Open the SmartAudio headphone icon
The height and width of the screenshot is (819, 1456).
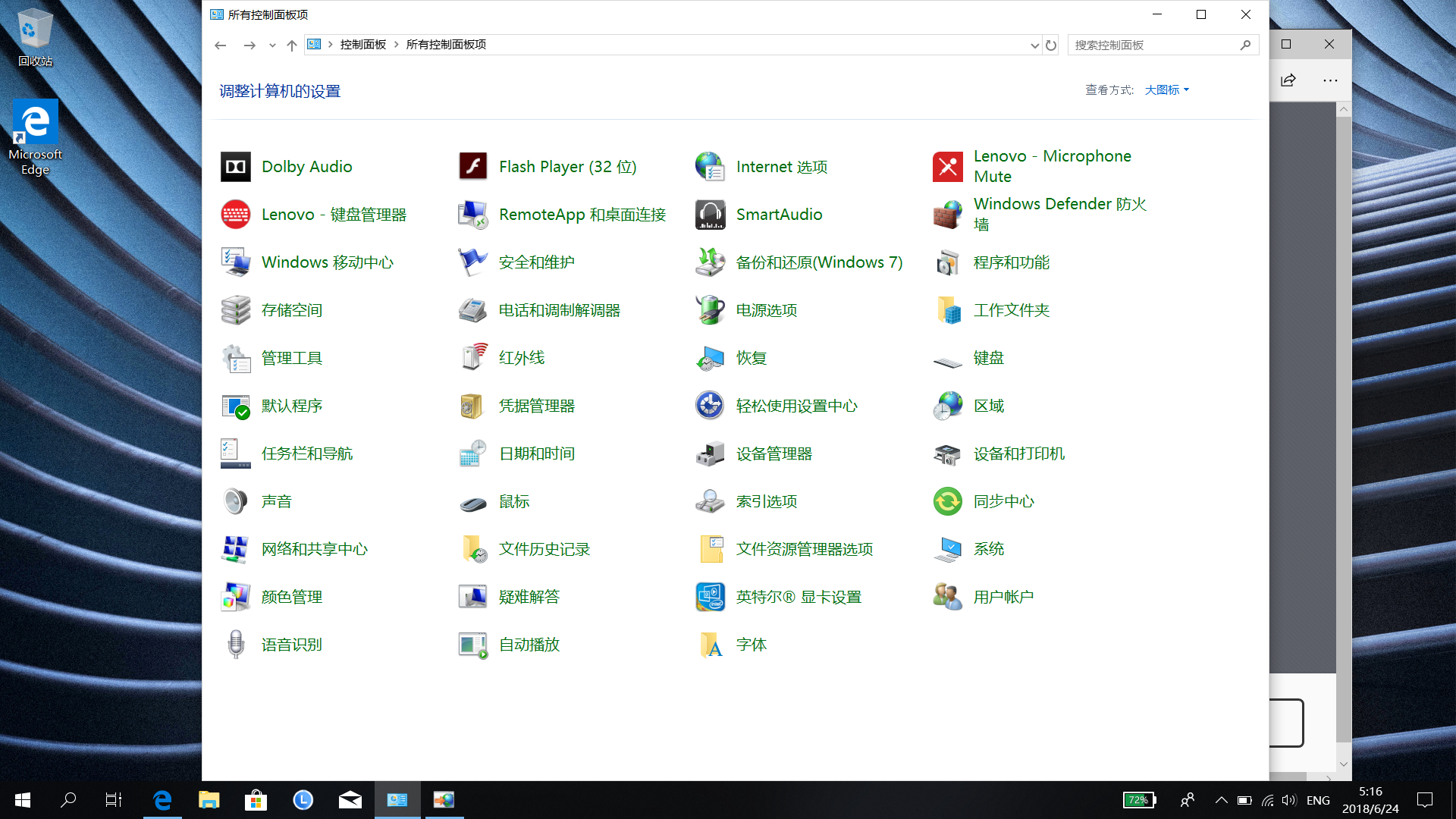coord(711,215)
